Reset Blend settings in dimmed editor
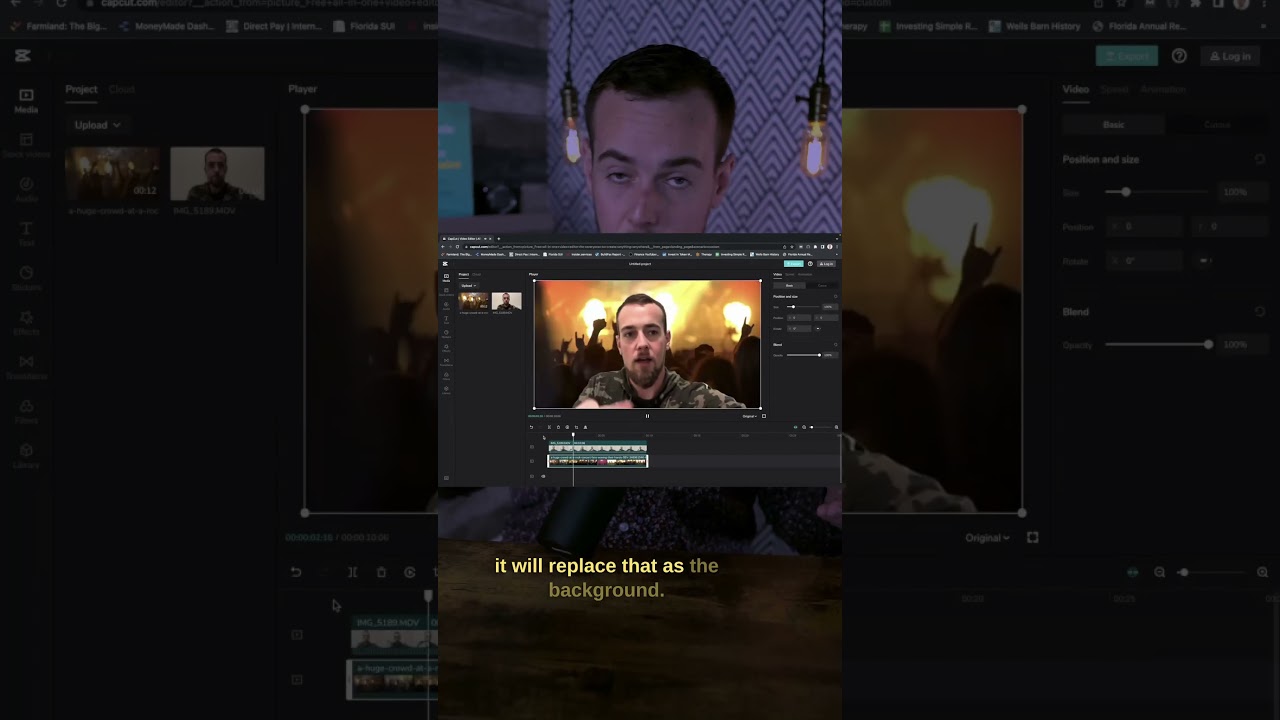Viewport: 1280px width, 720px height. [x=1260, y=312]
